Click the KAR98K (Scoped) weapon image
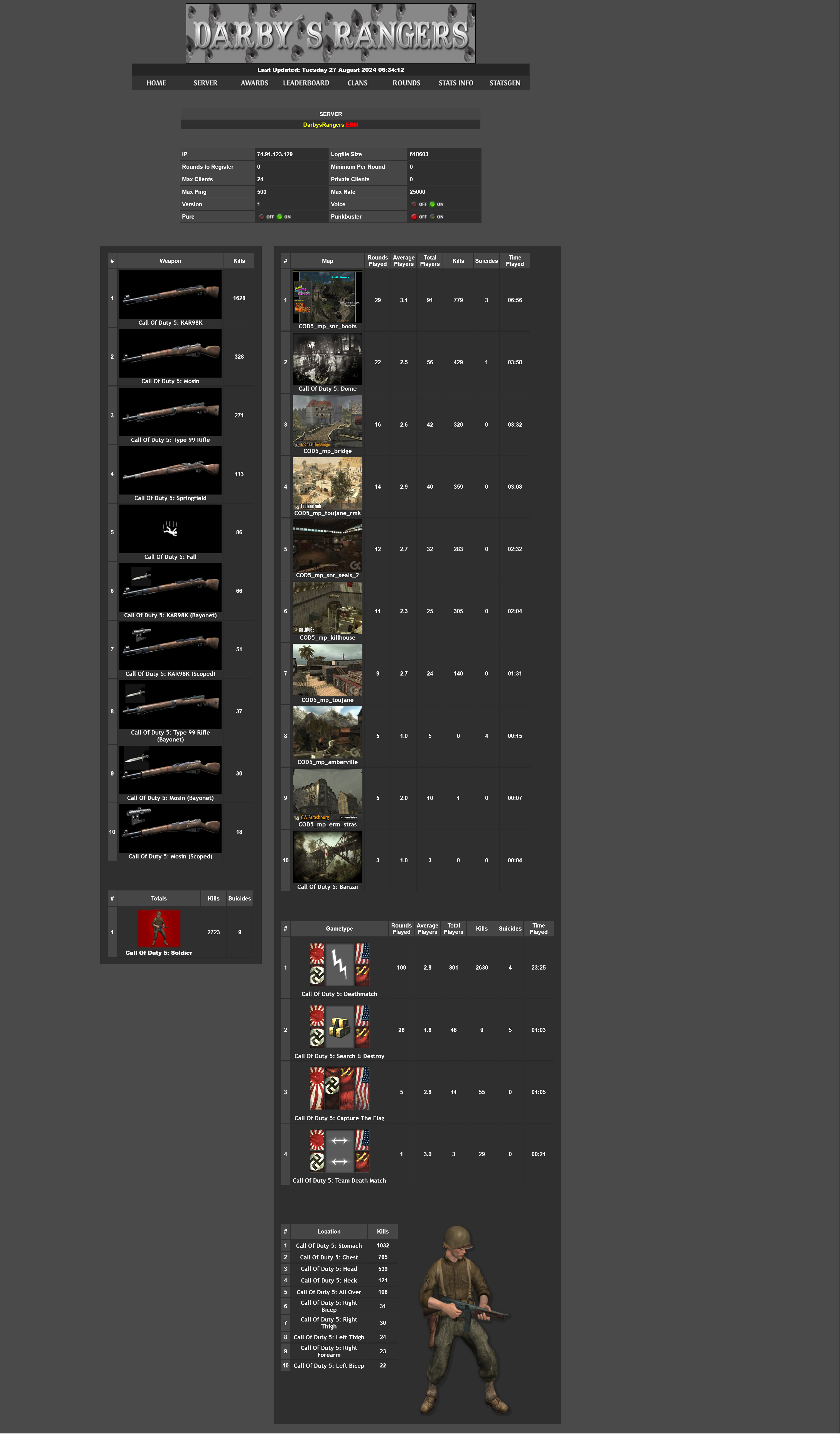The width and height of the screenshot is (840, 1434). coord(171,646)
